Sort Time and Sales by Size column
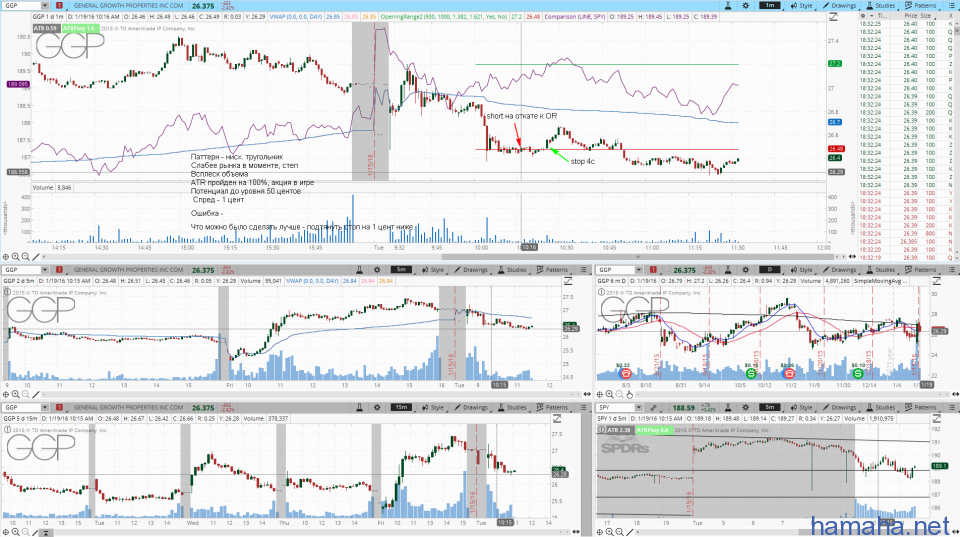Image resolution: width=960 pixels, height=537 pixels. click(926, 15)
